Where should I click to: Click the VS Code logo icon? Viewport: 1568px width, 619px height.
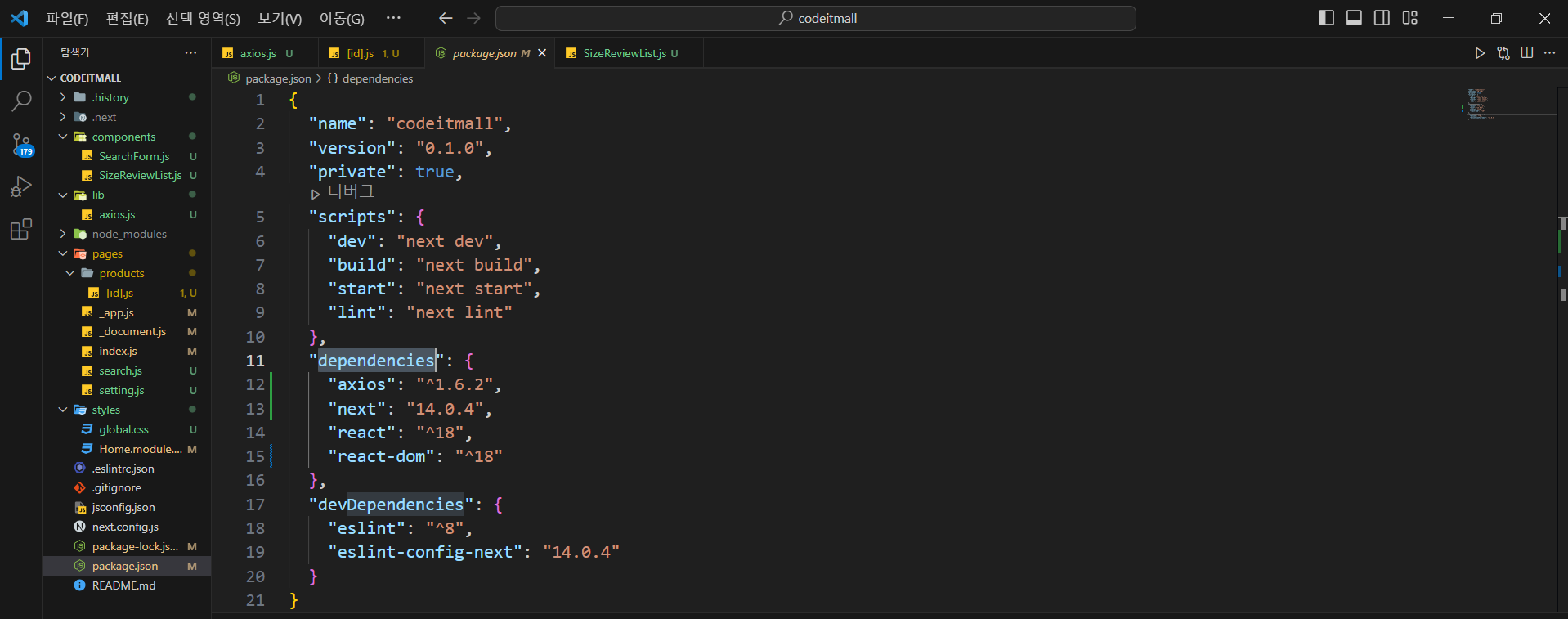tap(19, 18)
